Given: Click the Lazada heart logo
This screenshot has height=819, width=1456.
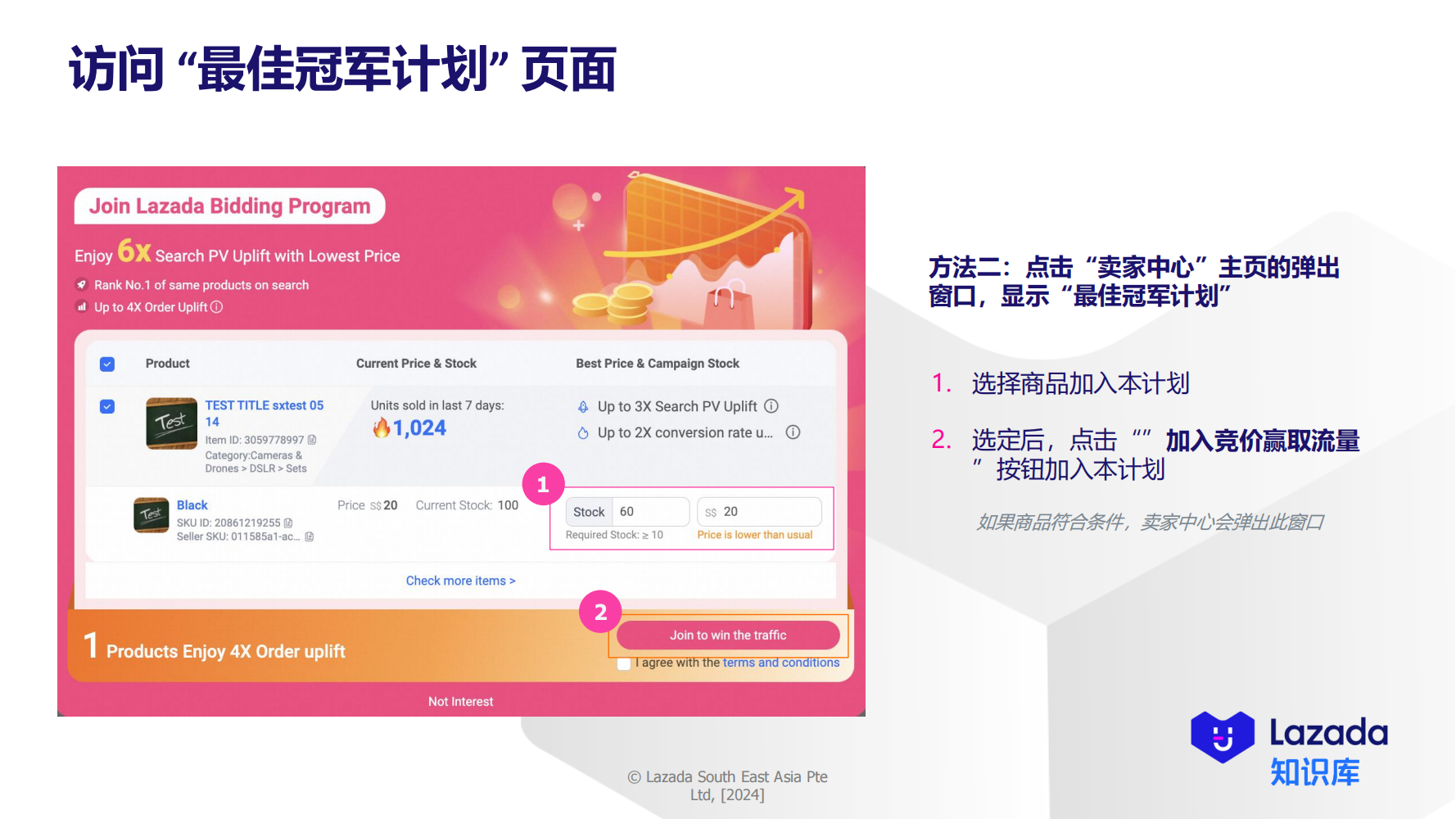Looking at the screenshot, I should point(1223,736).
